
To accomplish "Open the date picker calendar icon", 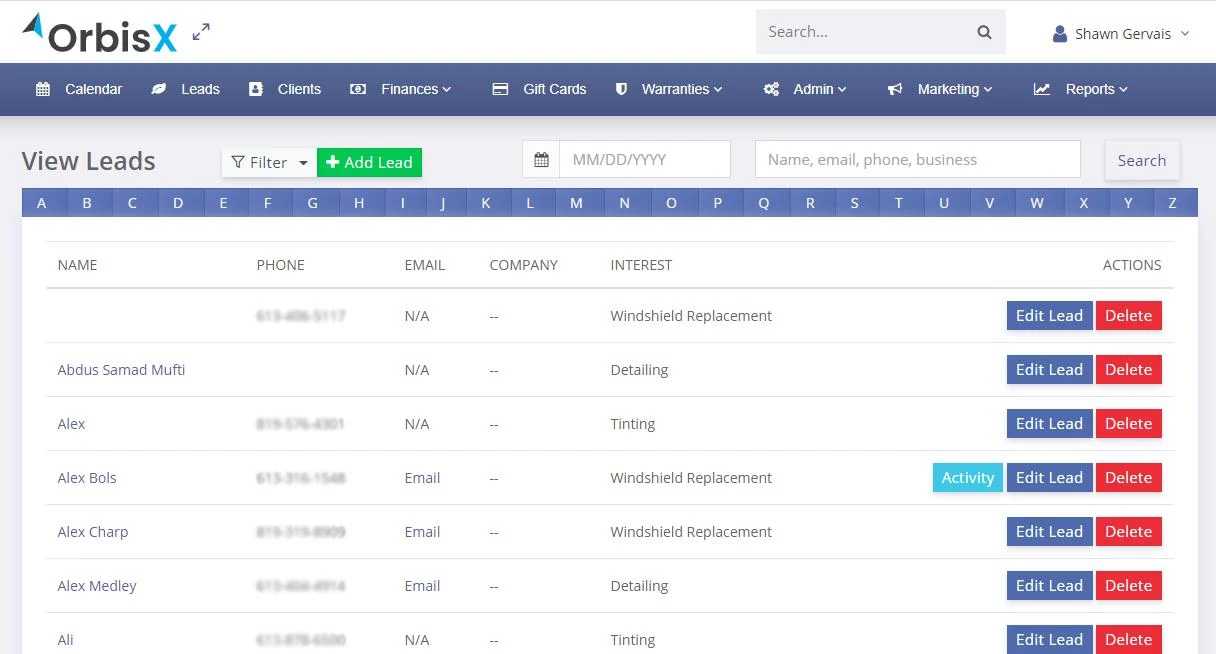I will point(540,158).
